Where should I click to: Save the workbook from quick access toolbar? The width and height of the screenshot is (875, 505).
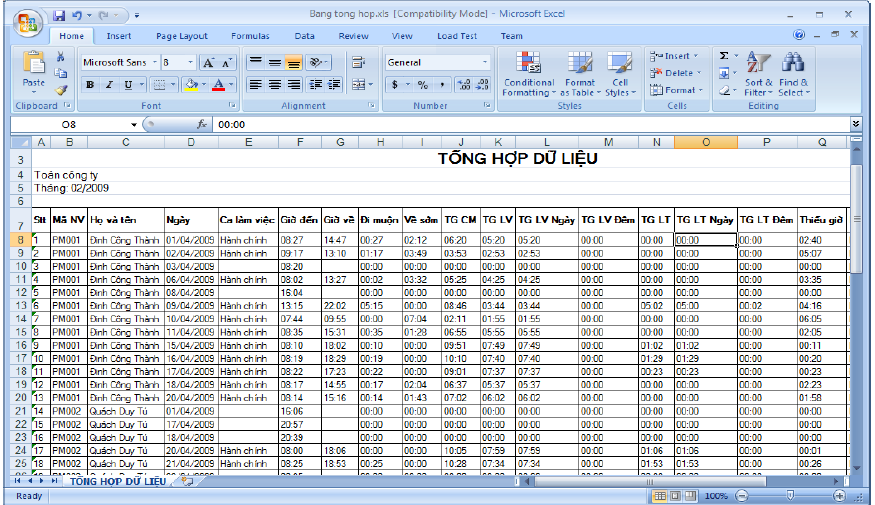coord(59,16)
